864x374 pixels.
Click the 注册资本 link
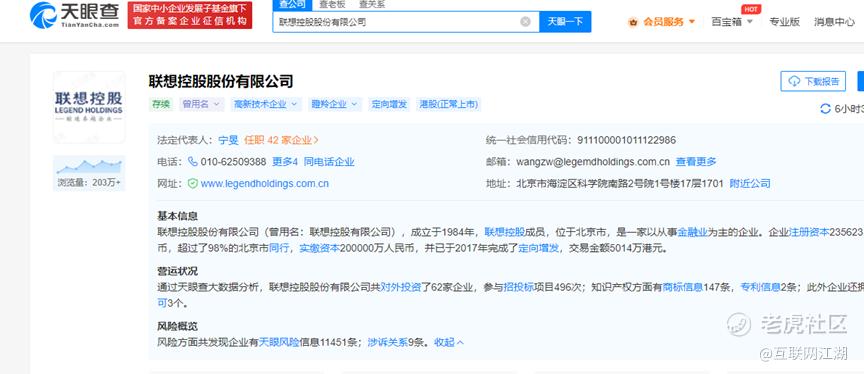coord(809,232)
